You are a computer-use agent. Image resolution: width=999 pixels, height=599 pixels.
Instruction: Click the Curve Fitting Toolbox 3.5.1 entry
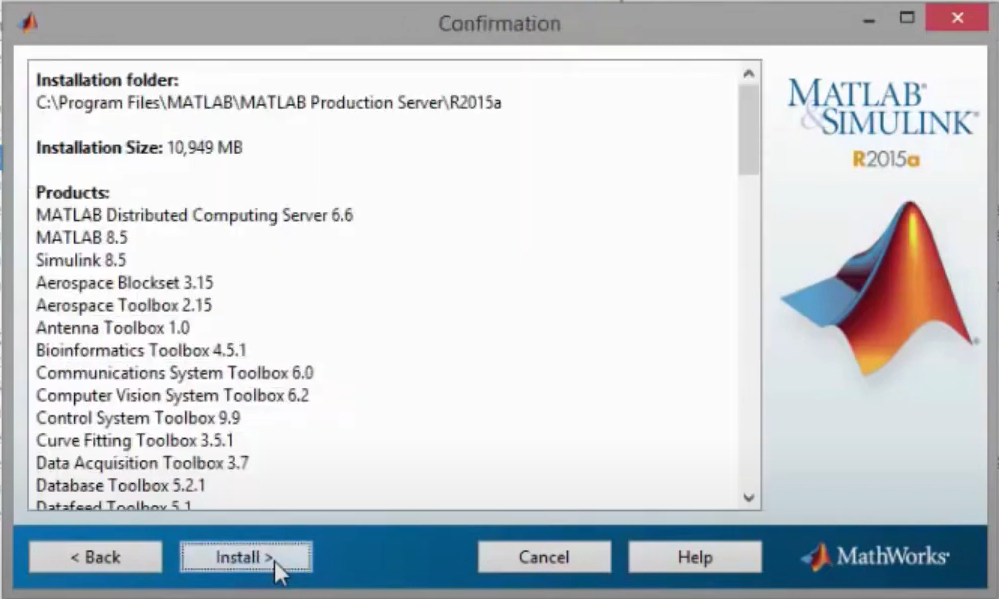pyautogui.click(x=135, y=440)
